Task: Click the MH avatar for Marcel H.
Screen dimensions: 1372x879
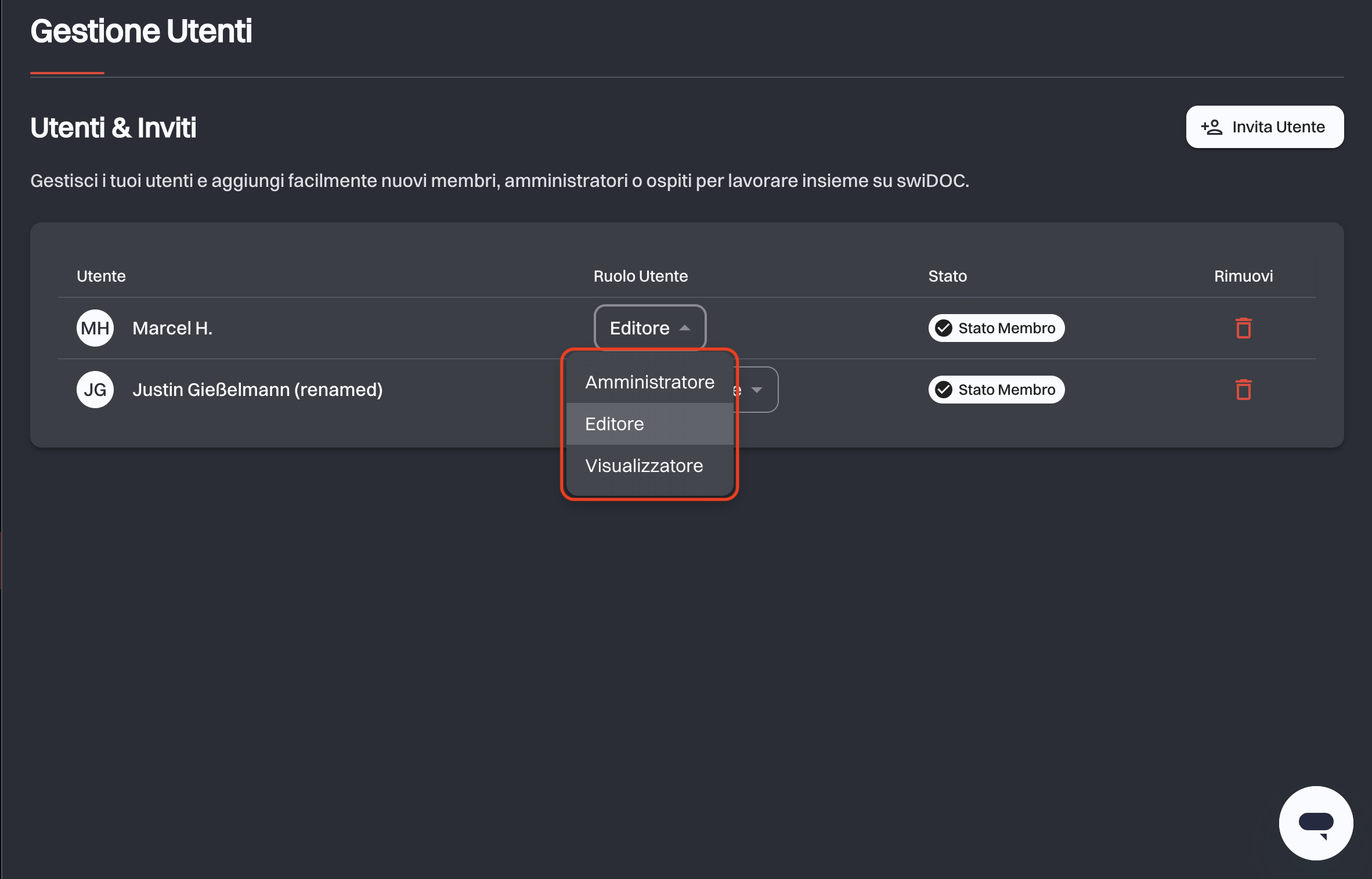Action: coord(95,328)
